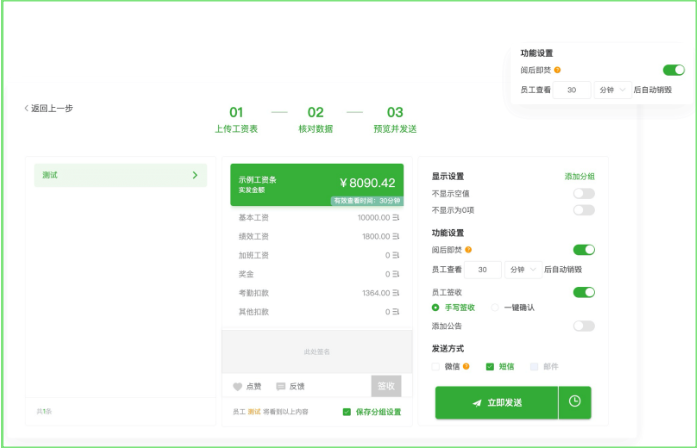Click the drag handle icon on 基本工资 row

(x=396, y=218)
